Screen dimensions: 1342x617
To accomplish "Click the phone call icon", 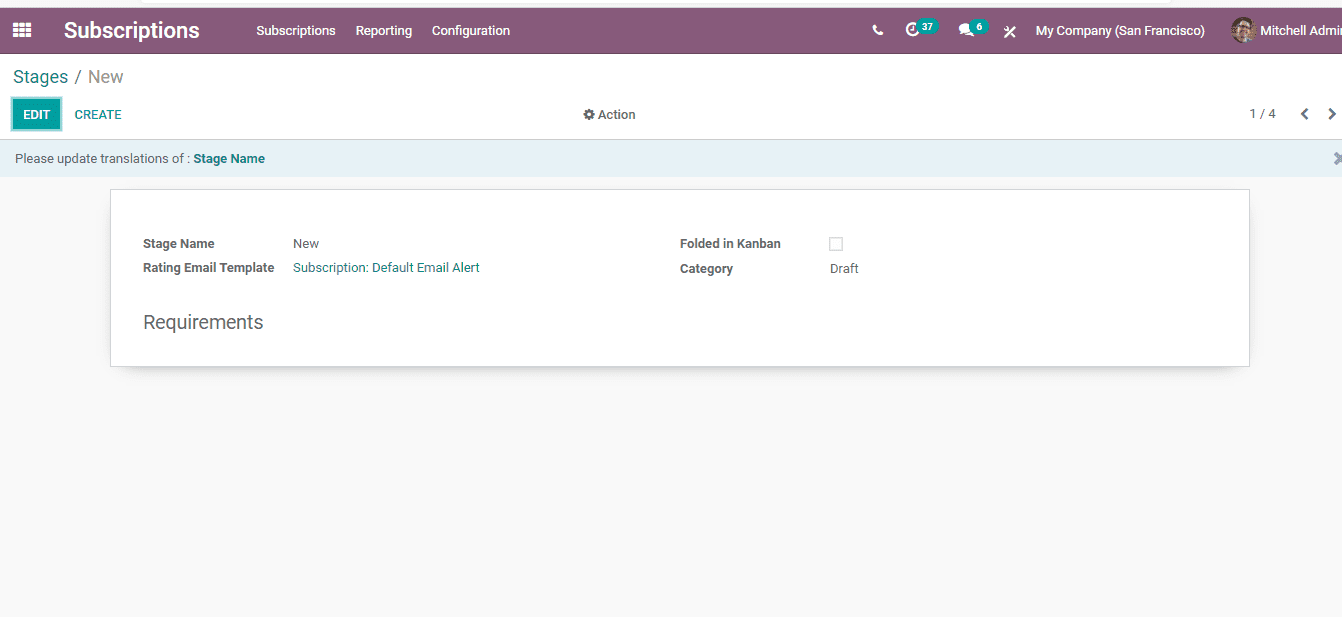I will (878, 31).
